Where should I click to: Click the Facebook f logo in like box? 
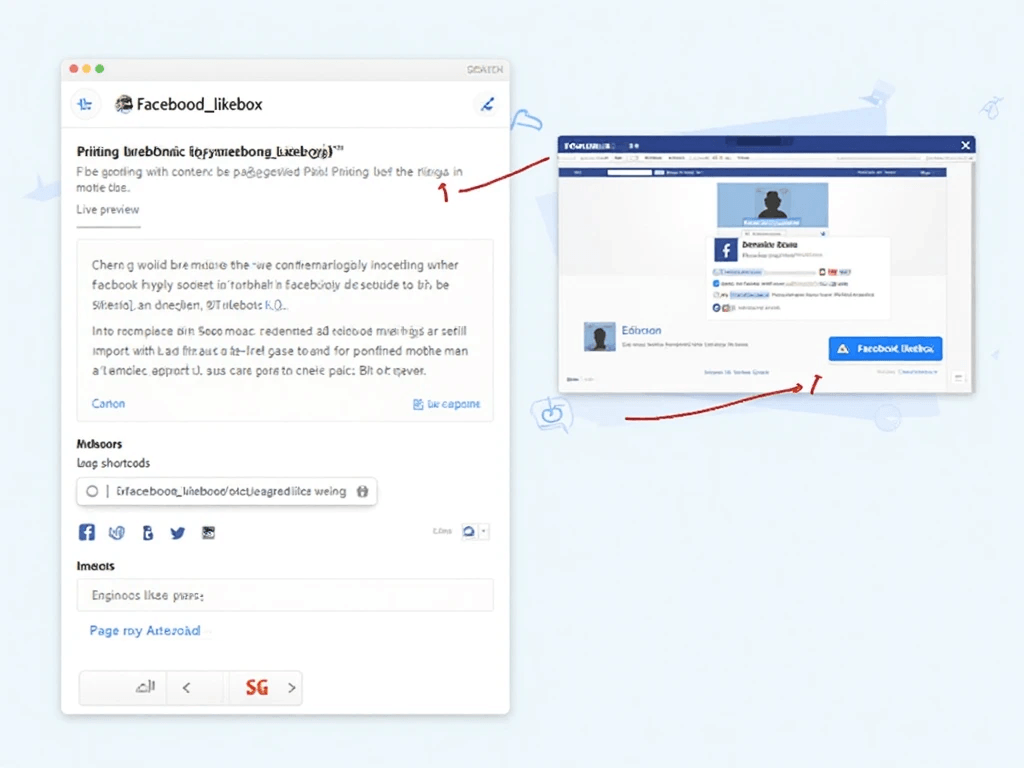tap(726, 250)
